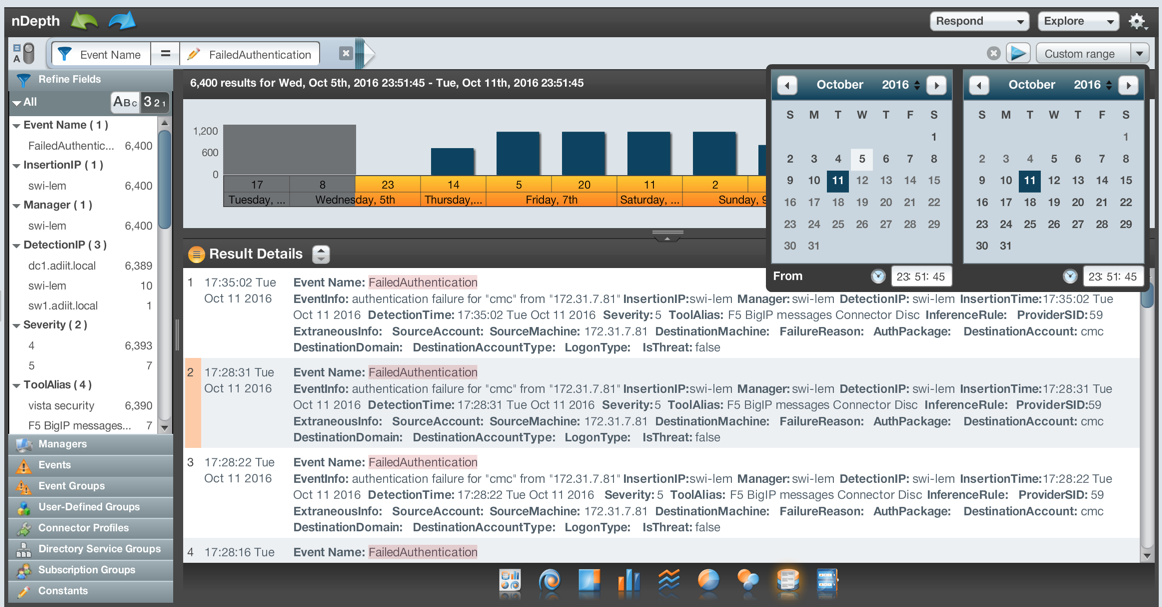1162x607 pixels.
Task: Click the green back arrow icon
Action: [x=84, y=21]
